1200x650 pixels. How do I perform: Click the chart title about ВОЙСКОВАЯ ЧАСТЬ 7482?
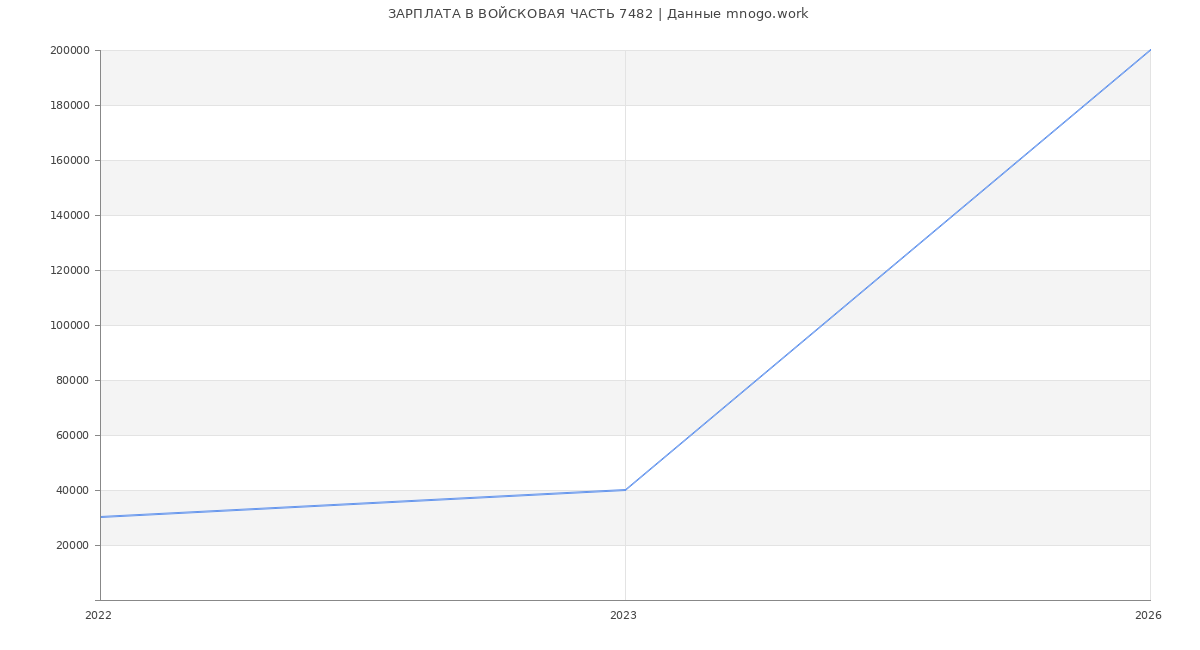pos(598,14)
